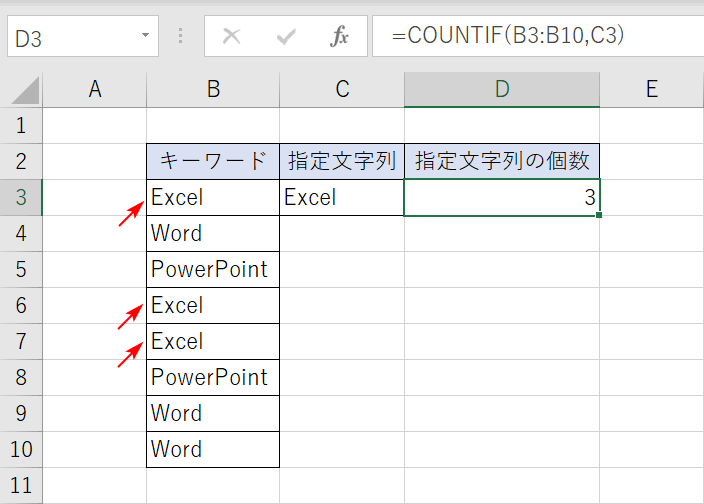Select row 6 header

(x=21, y=305)
